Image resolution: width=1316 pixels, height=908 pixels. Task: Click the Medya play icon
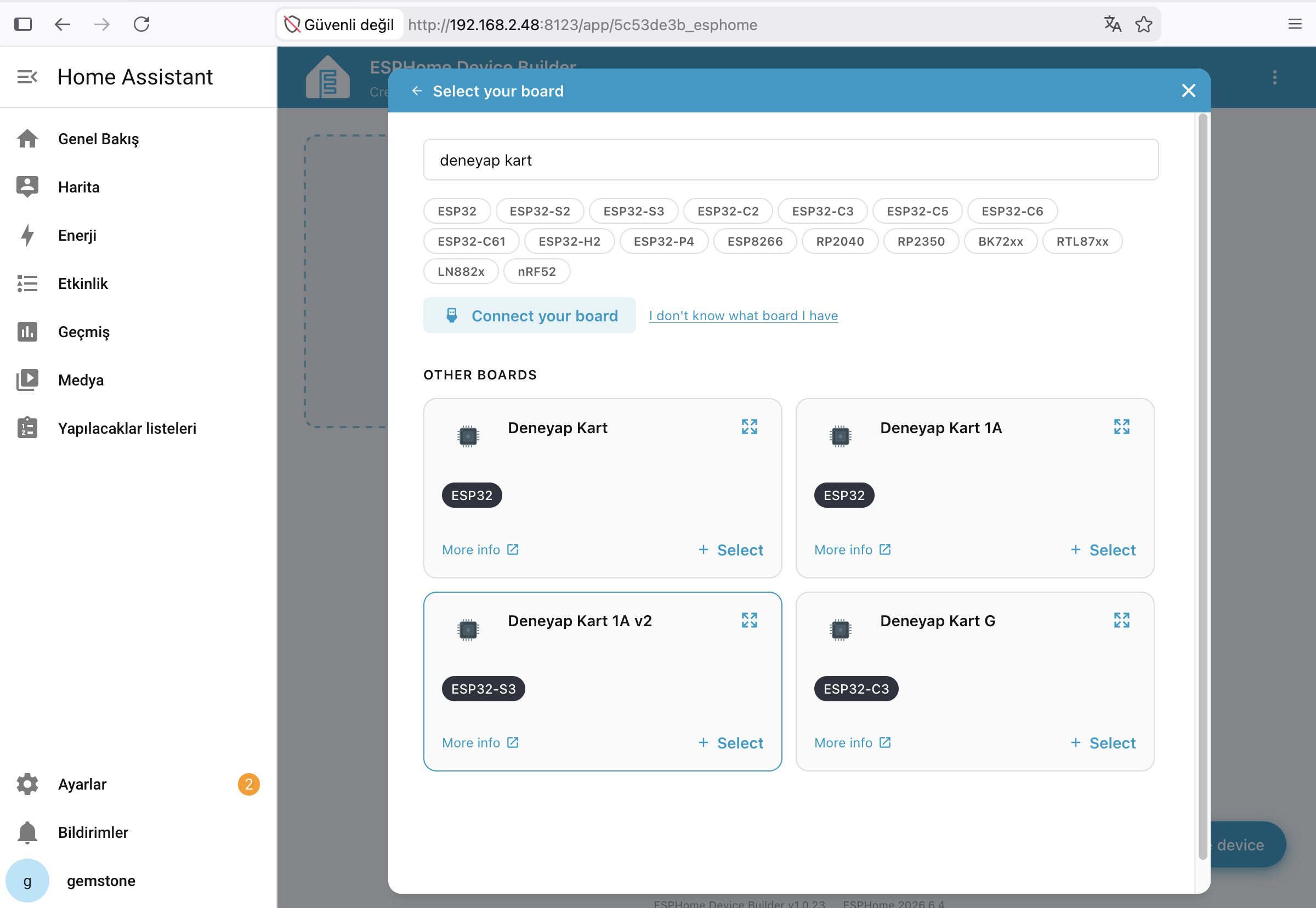click(27, 380)
